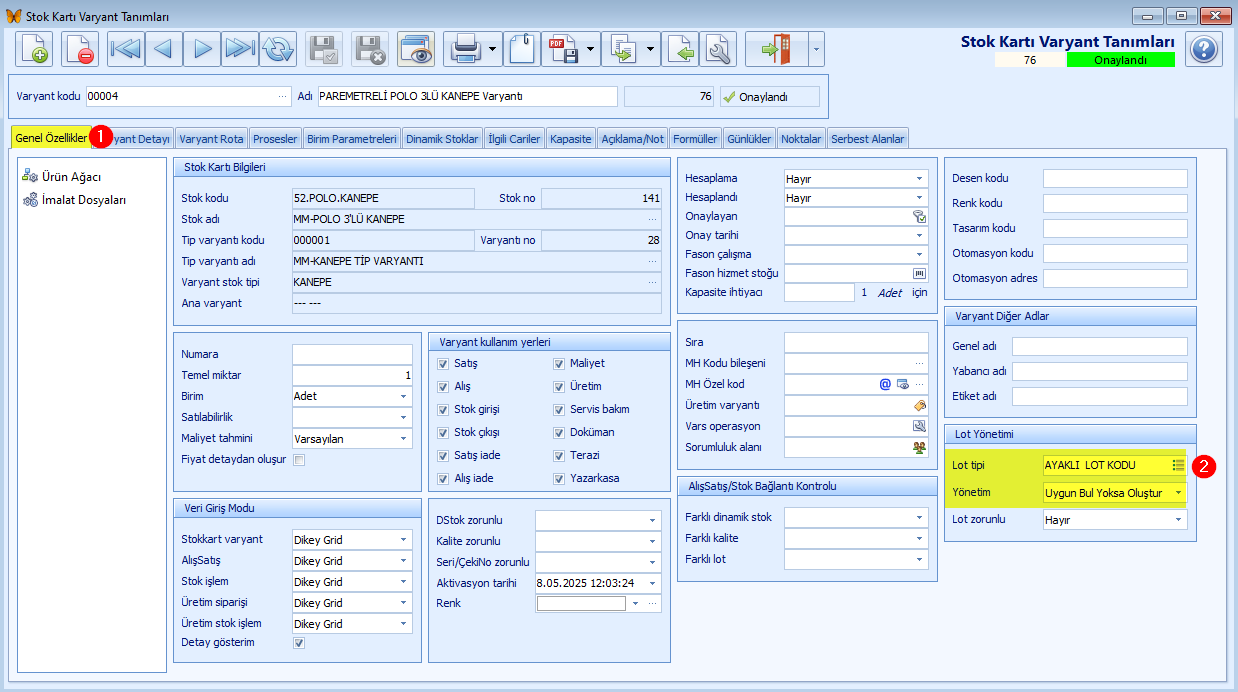Toggle the Stok girişi checkbox
This screenshot has height=692, width=1238.
(443, 409)
